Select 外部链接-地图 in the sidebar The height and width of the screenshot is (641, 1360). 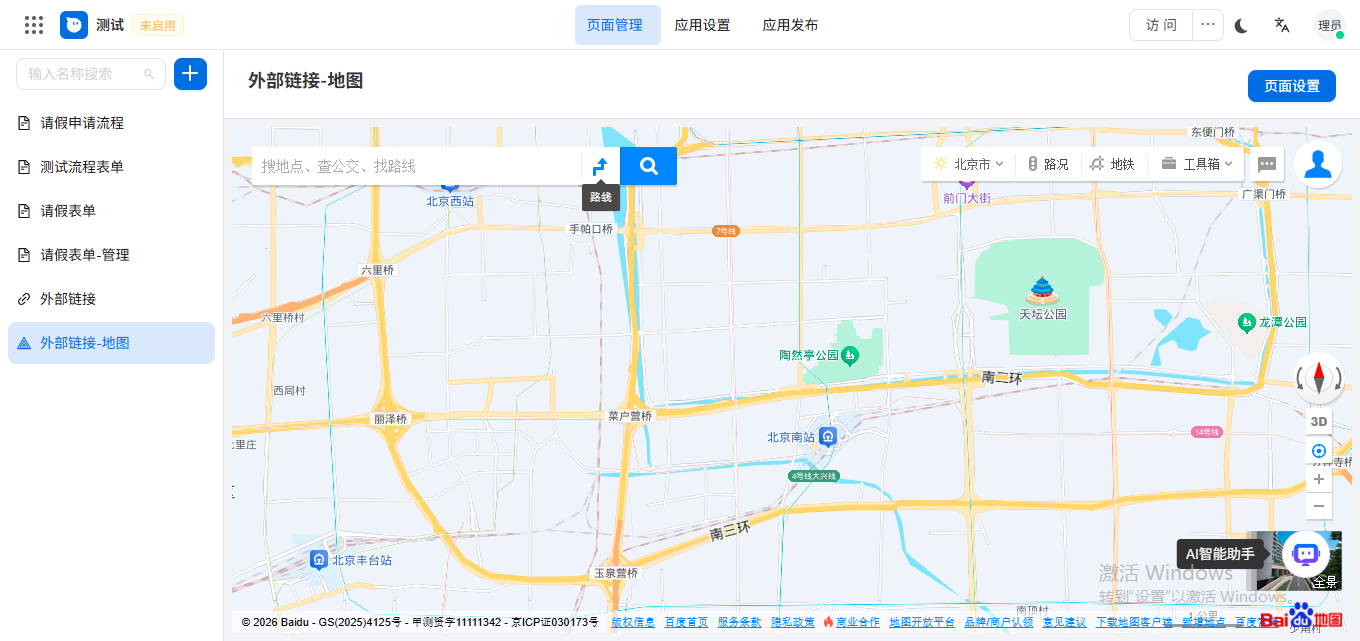coord(111,343)
